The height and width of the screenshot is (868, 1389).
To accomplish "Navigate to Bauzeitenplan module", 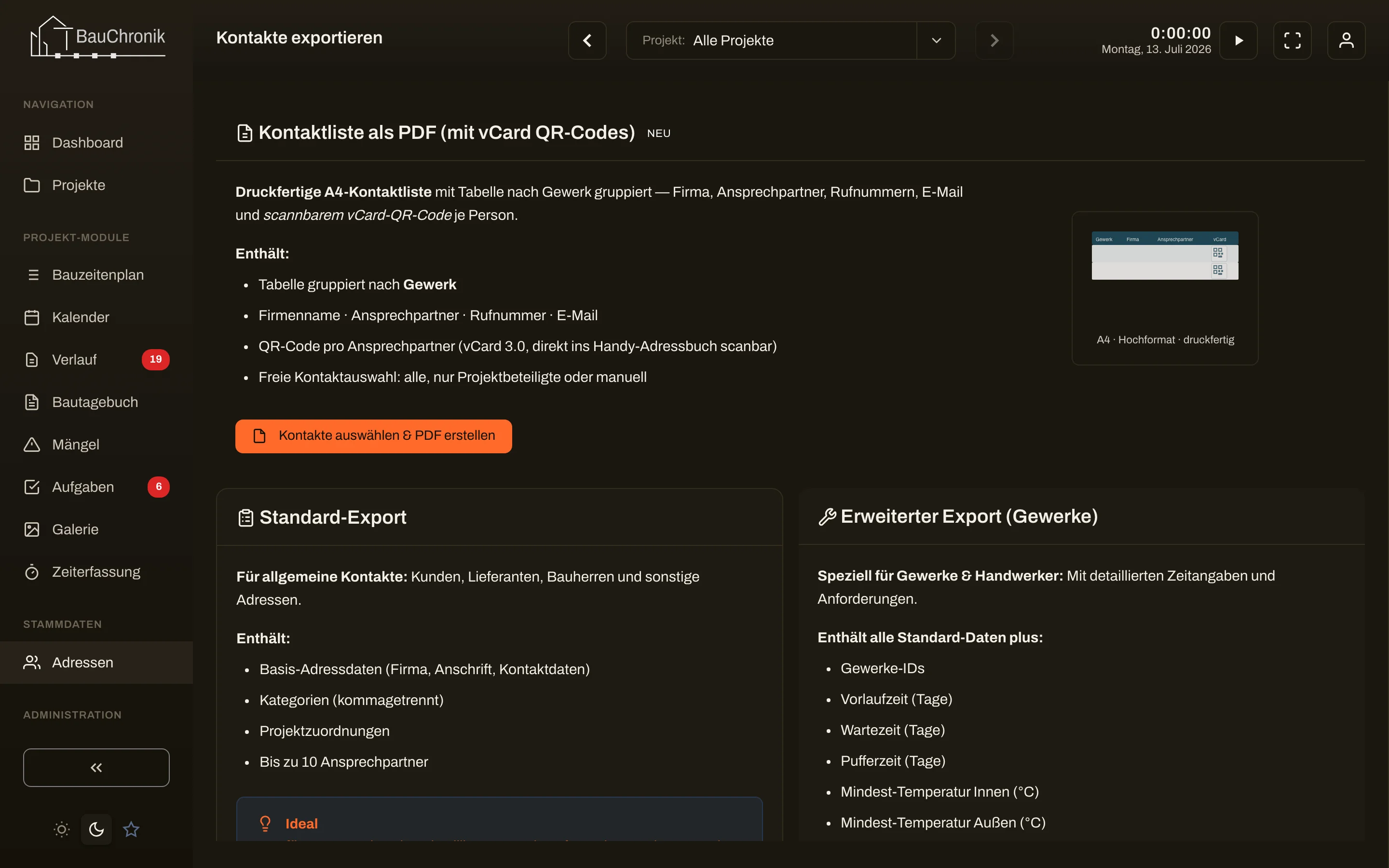I will (x=96, y=275).
